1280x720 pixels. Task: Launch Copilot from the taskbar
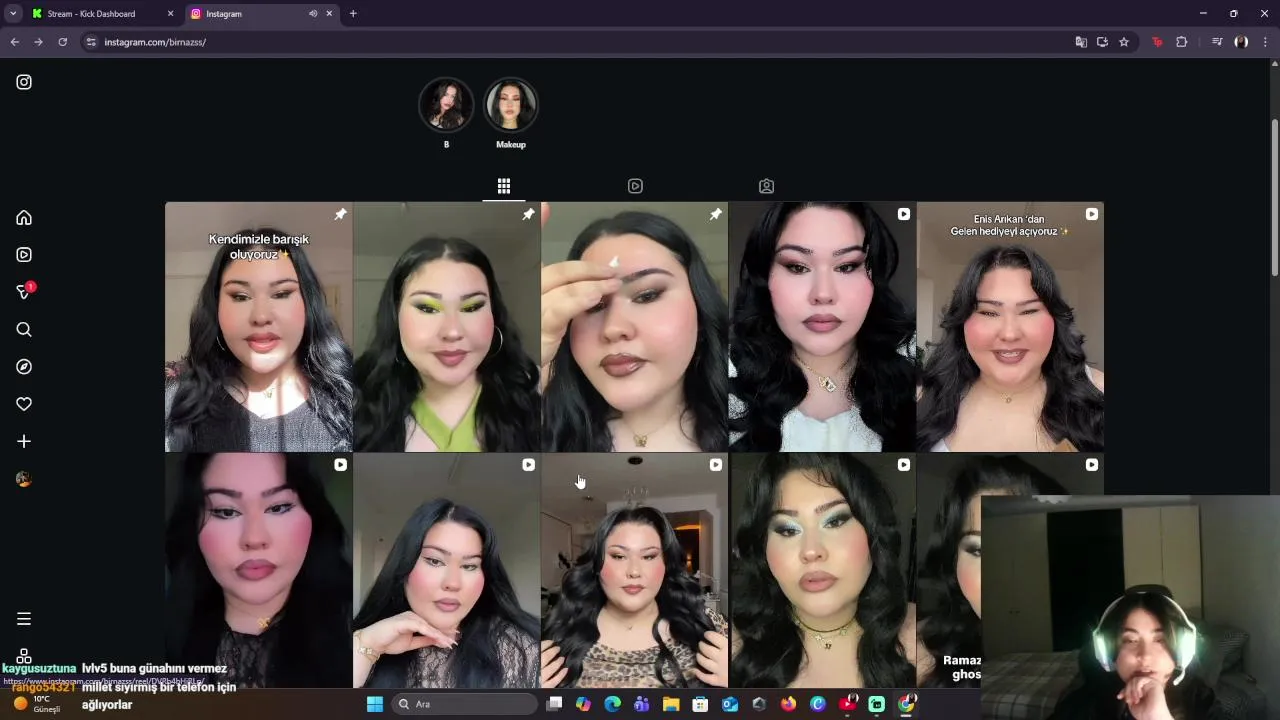583,704
